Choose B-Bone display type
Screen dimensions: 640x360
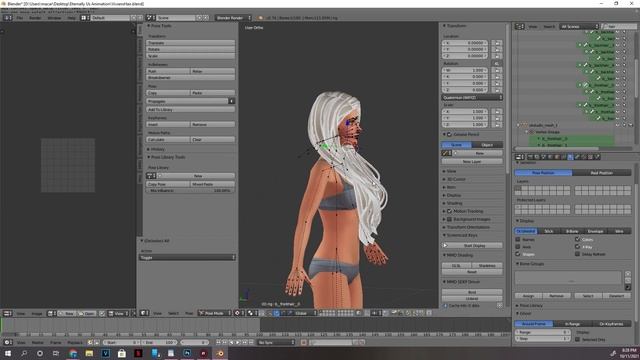point(572,231)
